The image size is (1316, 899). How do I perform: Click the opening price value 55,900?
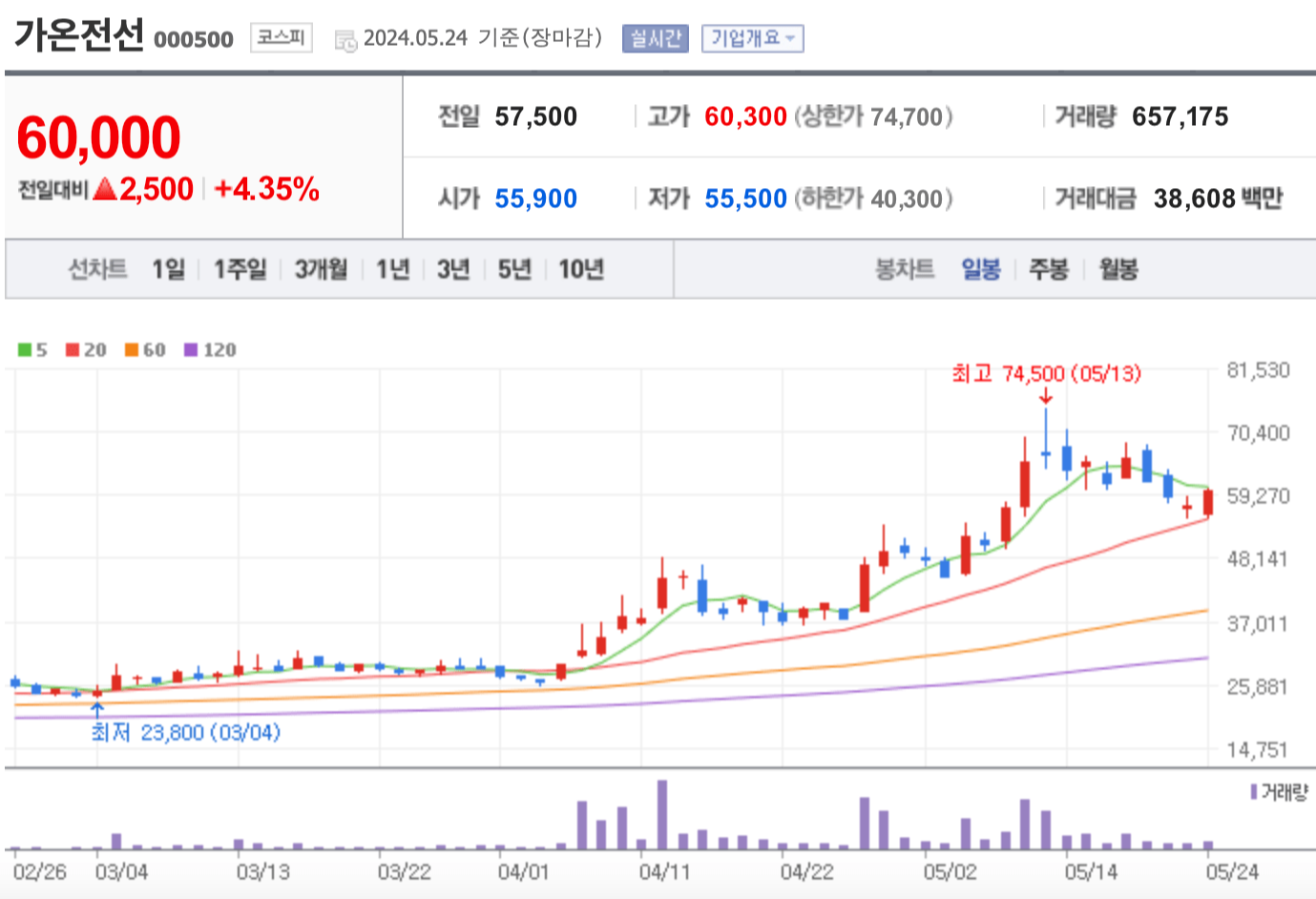tap(535, 199)
